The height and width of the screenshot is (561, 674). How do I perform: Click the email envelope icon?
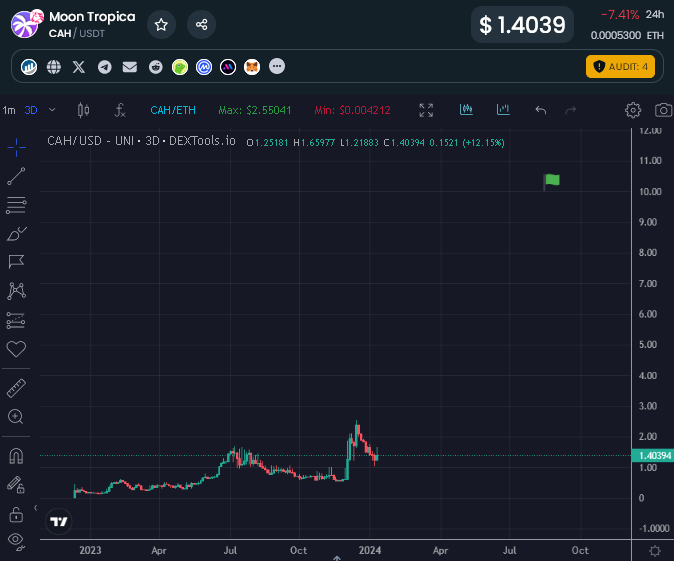tap(129, 67)
